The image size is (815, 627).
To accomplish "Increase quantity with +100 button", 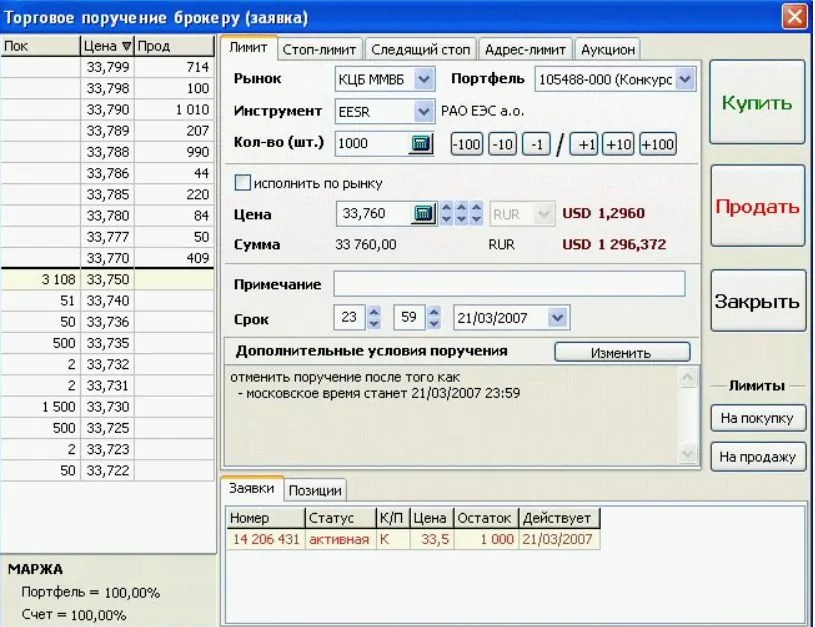I will click(657, 145).
